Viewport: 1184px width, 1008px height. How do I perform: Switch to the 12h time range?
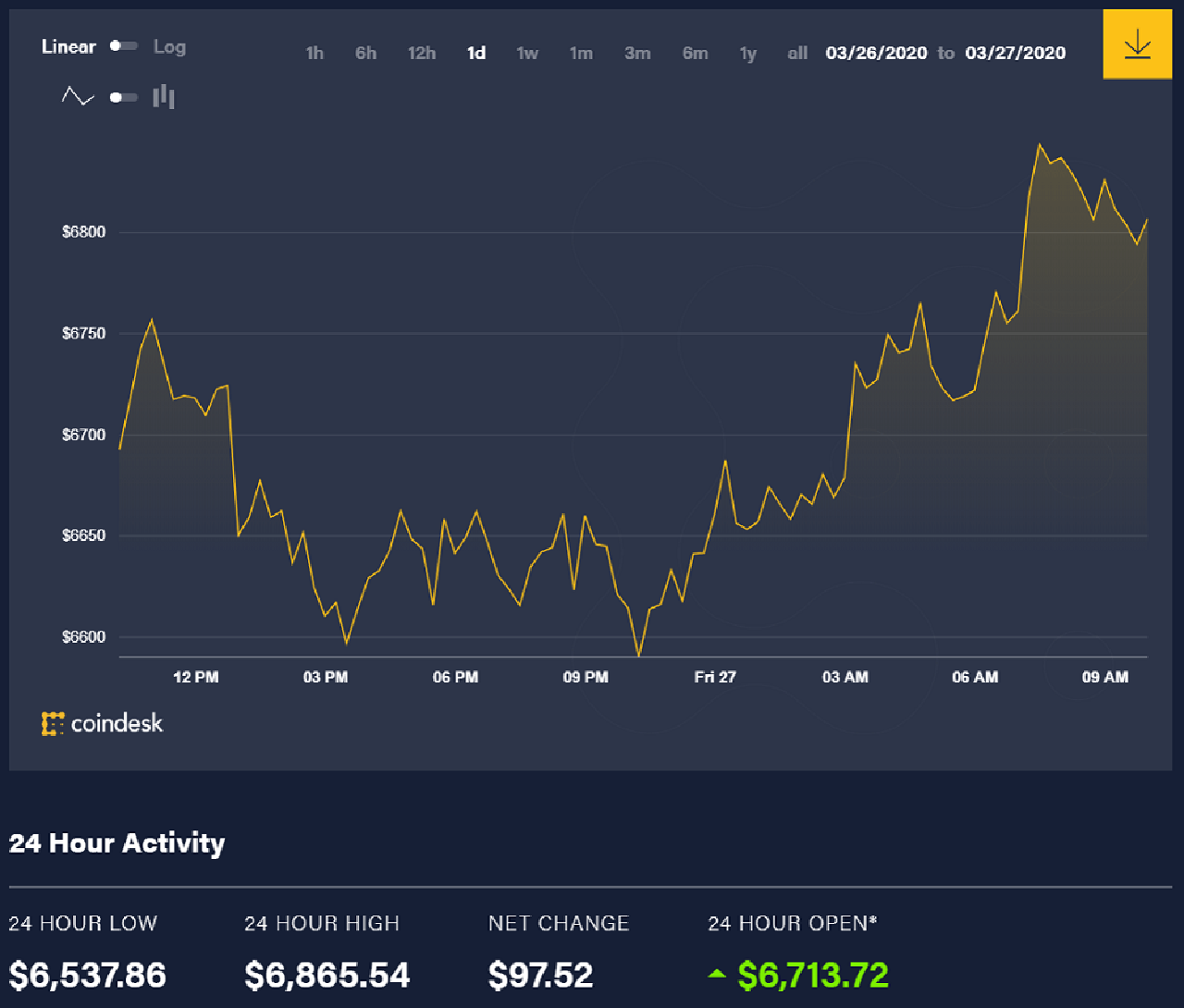(422, 54)
